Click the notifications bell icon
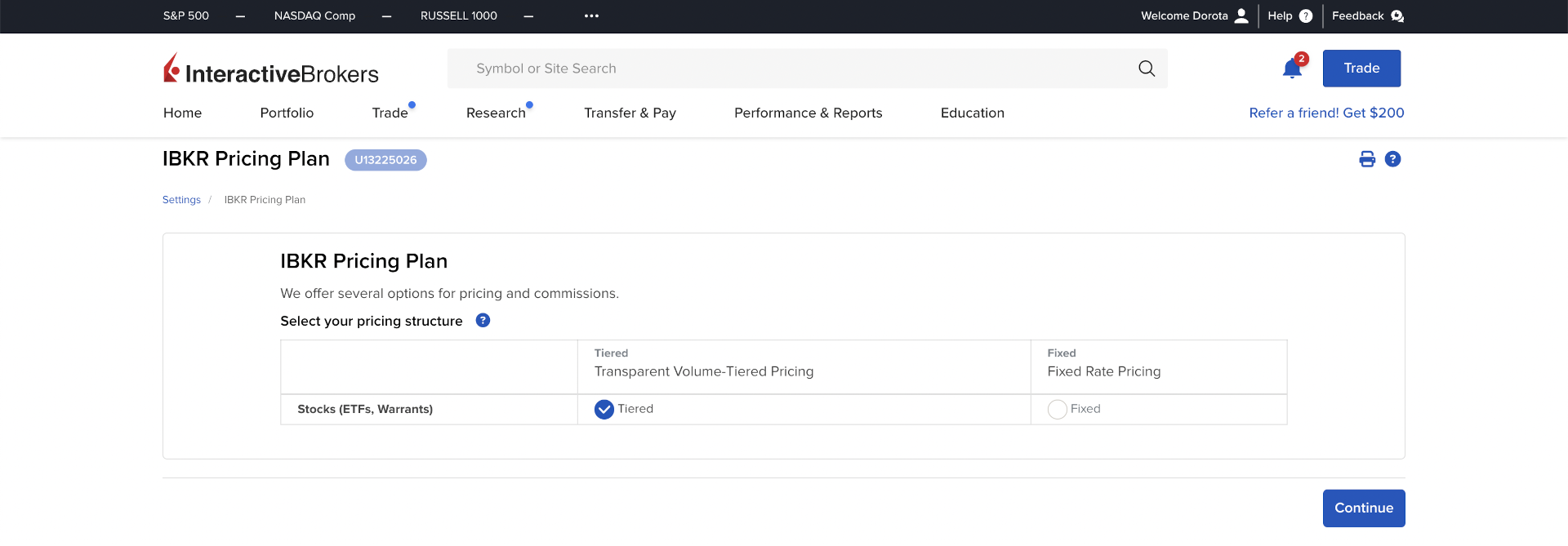Image resolution: width=1568 pixels, height=546 pixels. click(1291, 69)
